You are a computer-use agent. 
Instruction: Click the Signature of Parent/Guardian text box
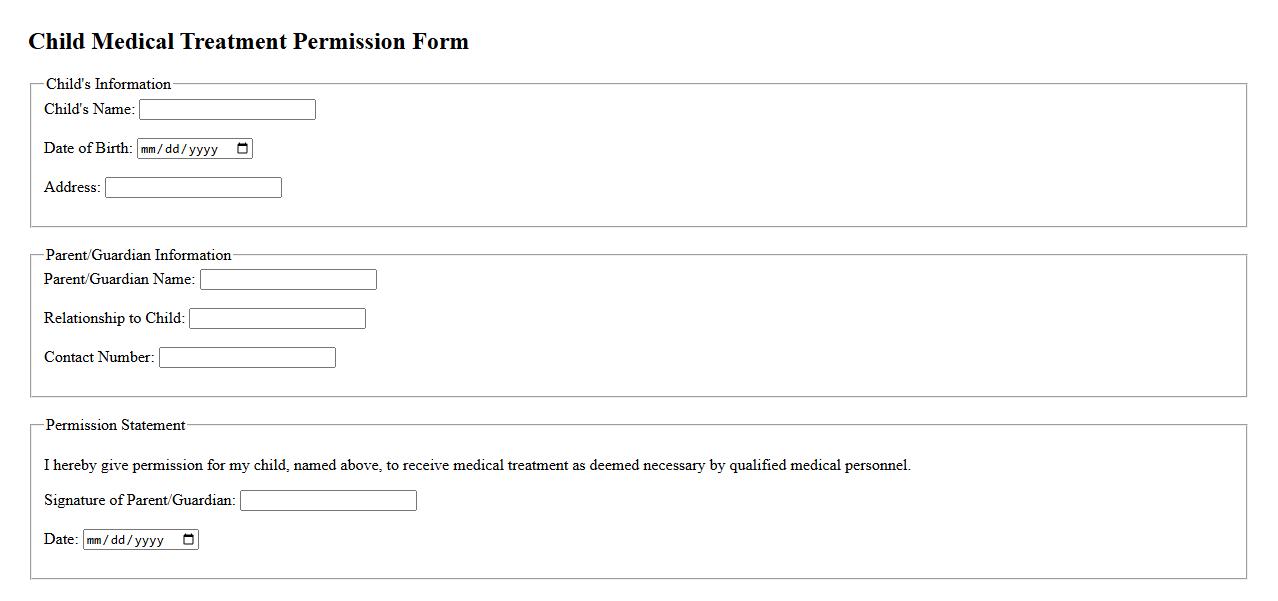[328, 501]
